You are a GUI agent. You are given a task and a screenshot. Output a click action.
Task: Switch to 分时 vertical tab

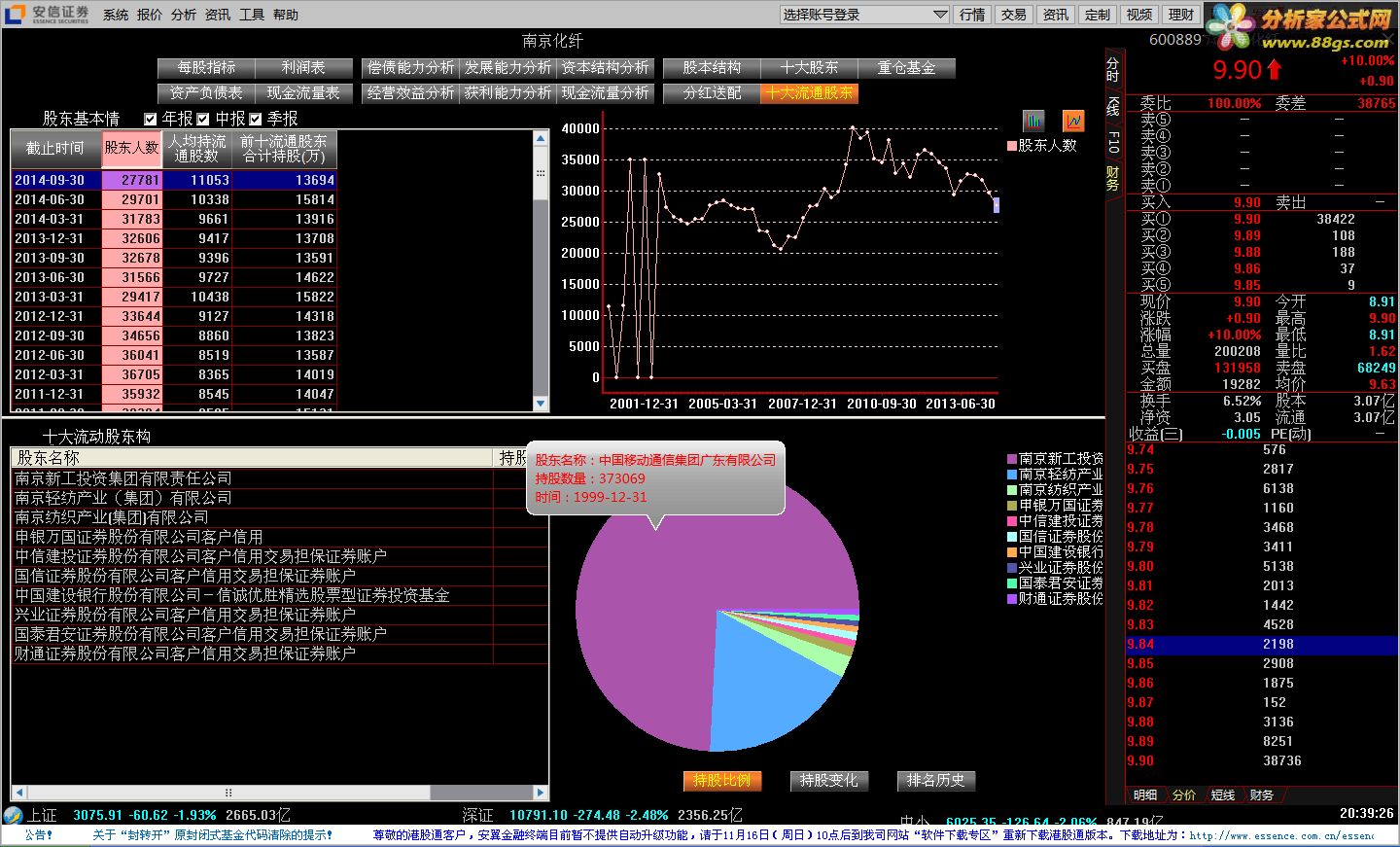[x=1113, y=68]
